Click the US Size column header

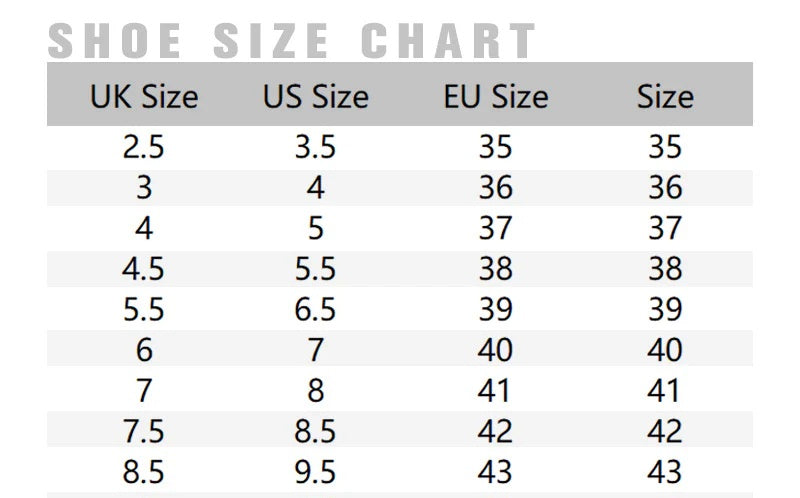[315, 97]
